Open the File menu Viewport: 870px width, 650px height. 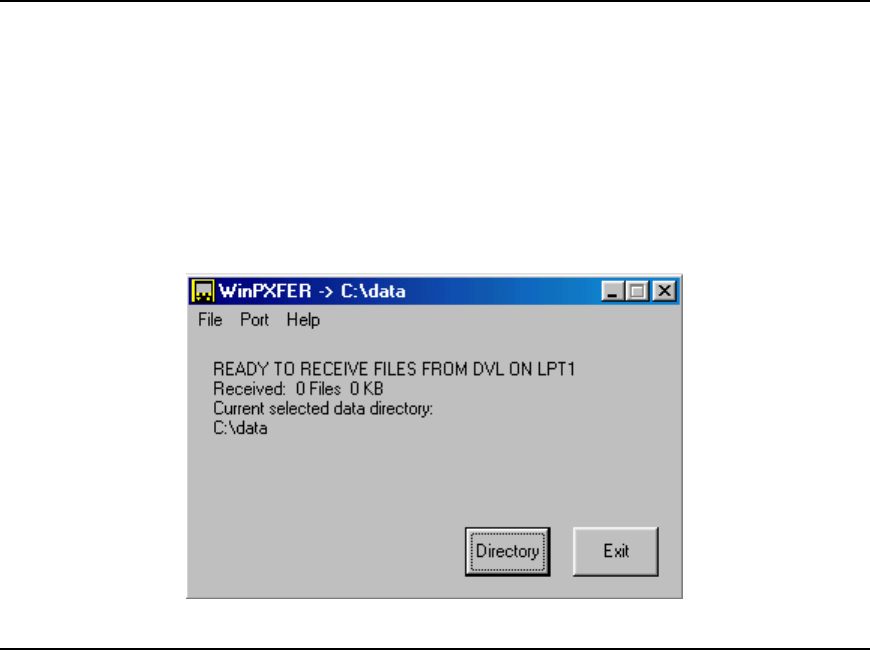(x=210, y=320)
